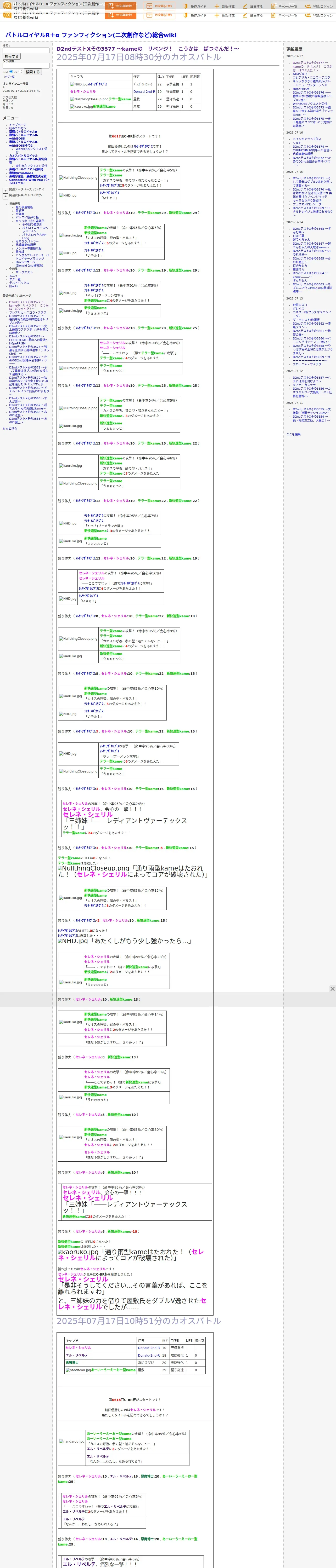This screenshot has height=1568, width=336.
Task: Open 雑談室 board link
Action: [20, 211]
